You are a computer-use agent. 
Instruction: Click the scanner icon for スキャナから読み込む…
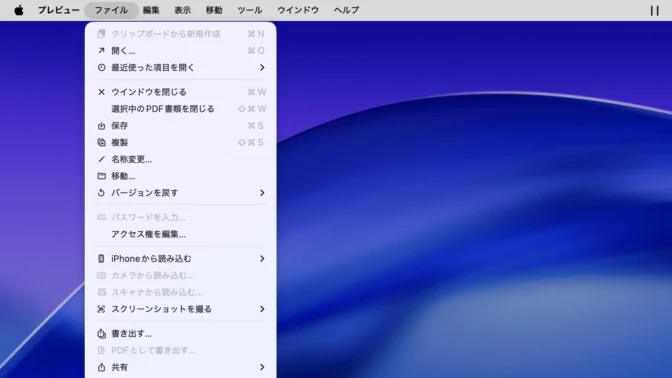[x=101, y=292]
